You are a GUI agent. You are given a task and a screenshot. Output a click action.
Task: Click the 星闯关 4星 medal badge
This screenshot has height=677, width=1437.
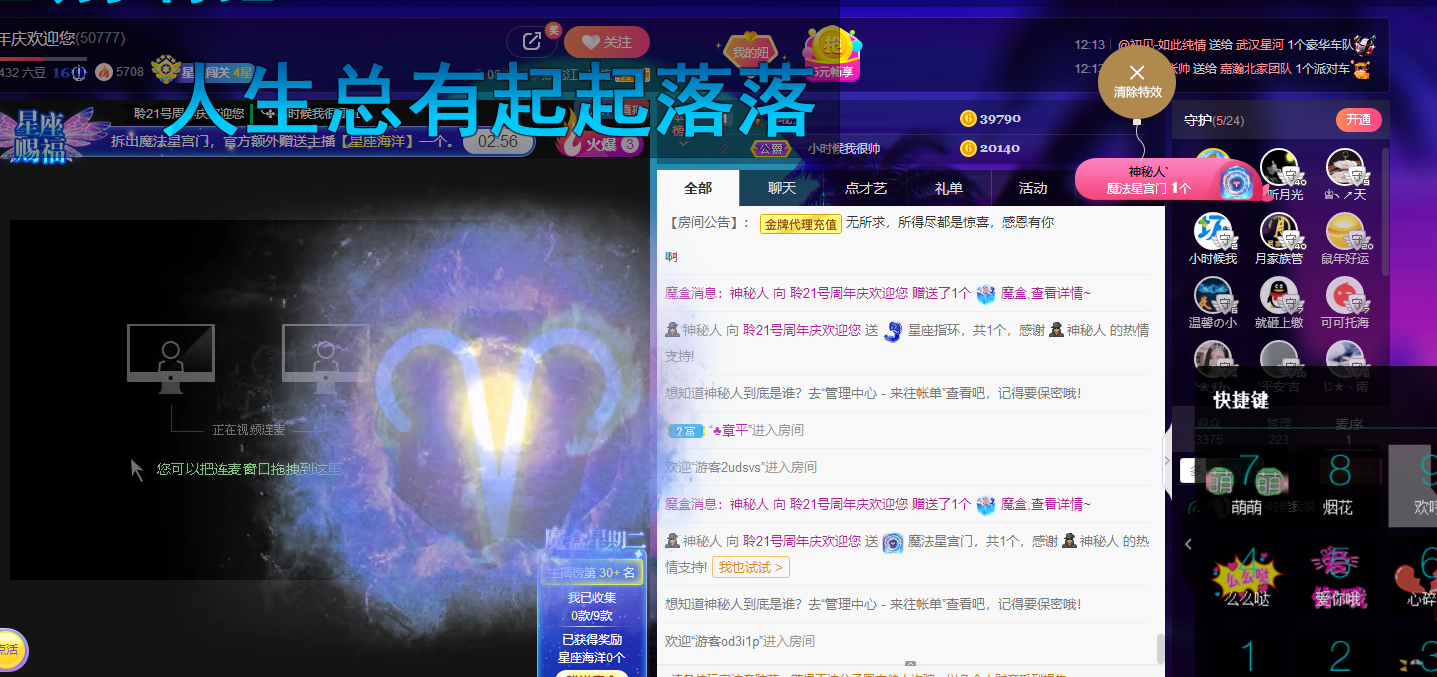click(203, 71)
